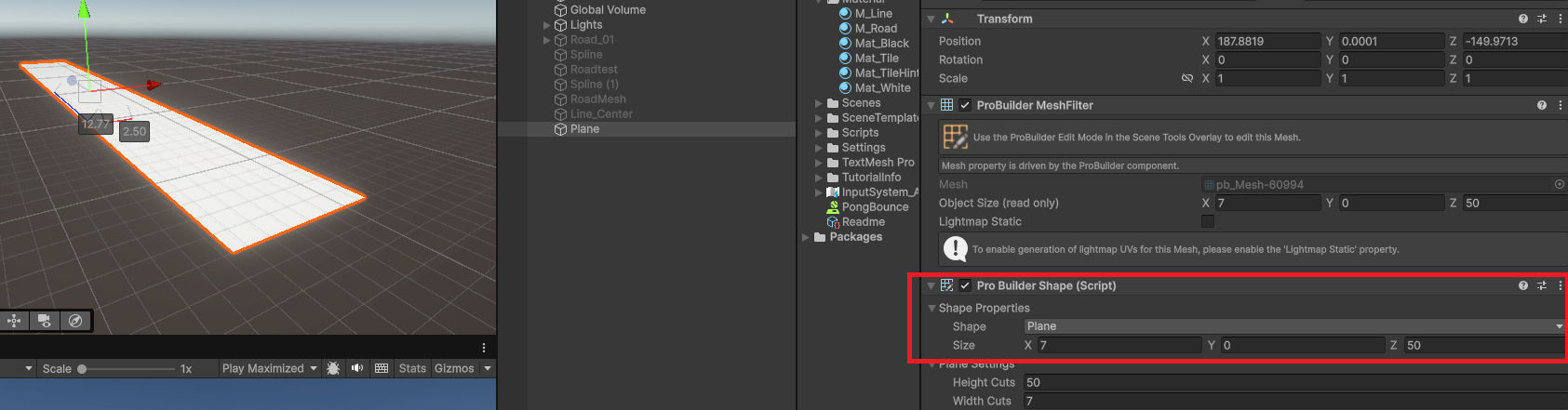This screenshot has width=1568, height=410.
Task: Click the ProBuilder MeshFilter grid icon
Action: point(946,105)
